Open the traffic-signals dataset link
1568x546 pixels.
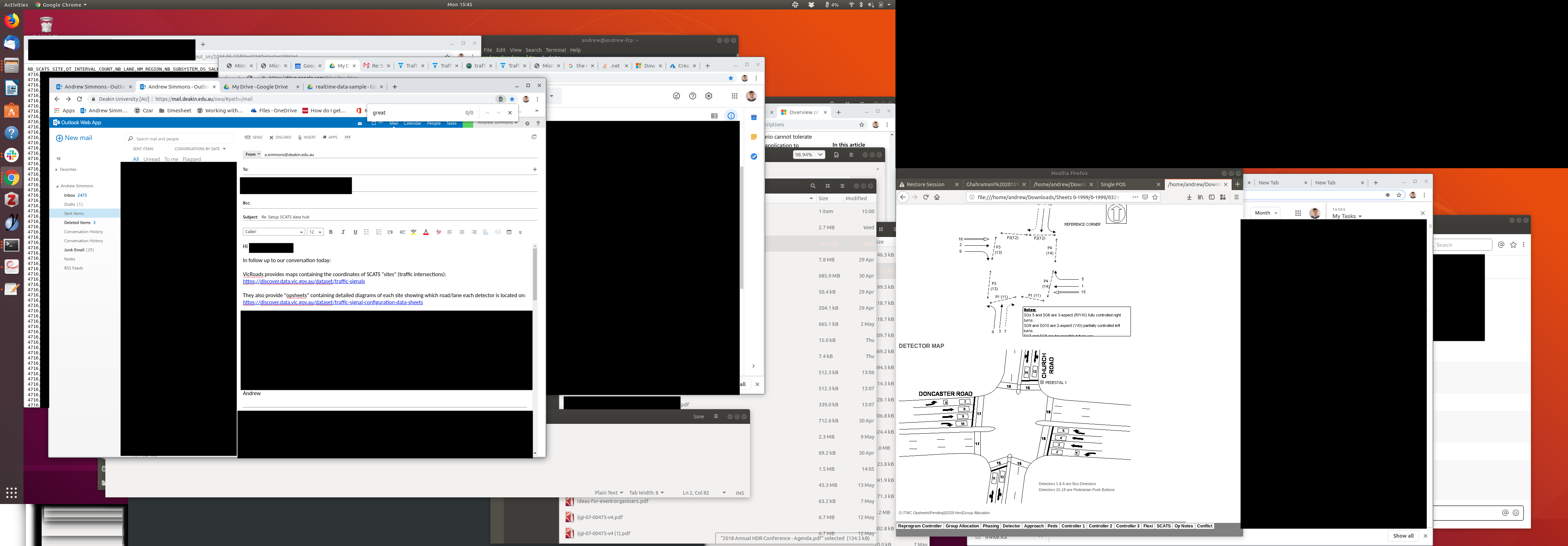304,282
